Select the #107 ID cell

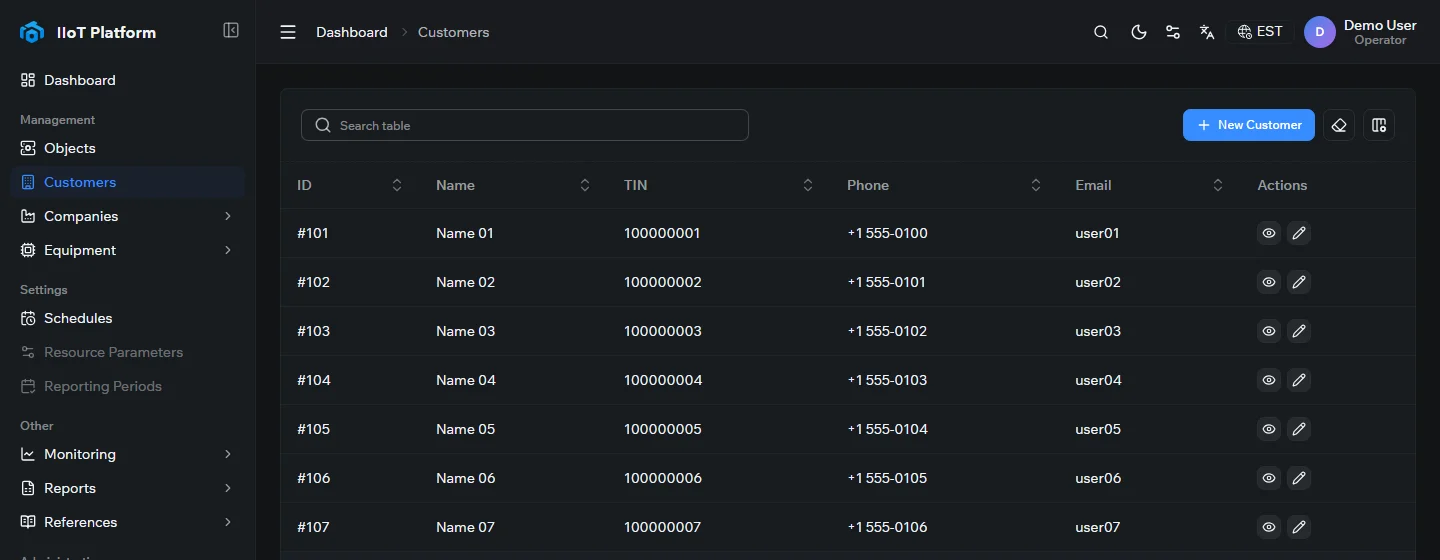pos(314,527)
